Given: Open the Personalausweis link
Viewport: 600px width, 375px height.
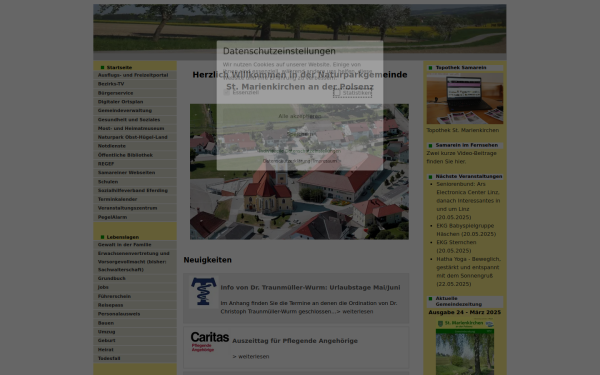Looking at the screenshot, I should click(135, 314).
